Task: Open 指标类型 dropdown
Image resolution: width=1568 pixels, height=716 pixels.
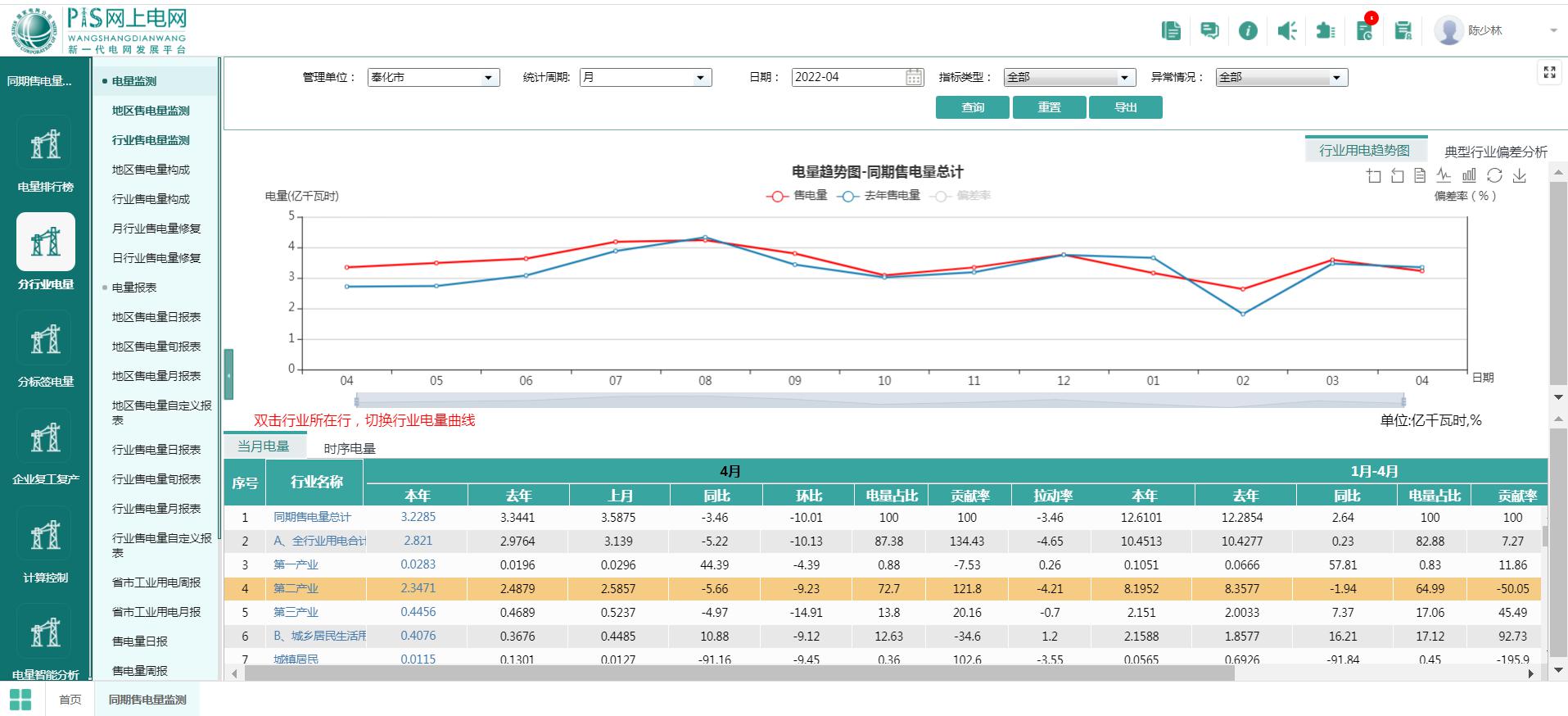Action: [1069, 77]
